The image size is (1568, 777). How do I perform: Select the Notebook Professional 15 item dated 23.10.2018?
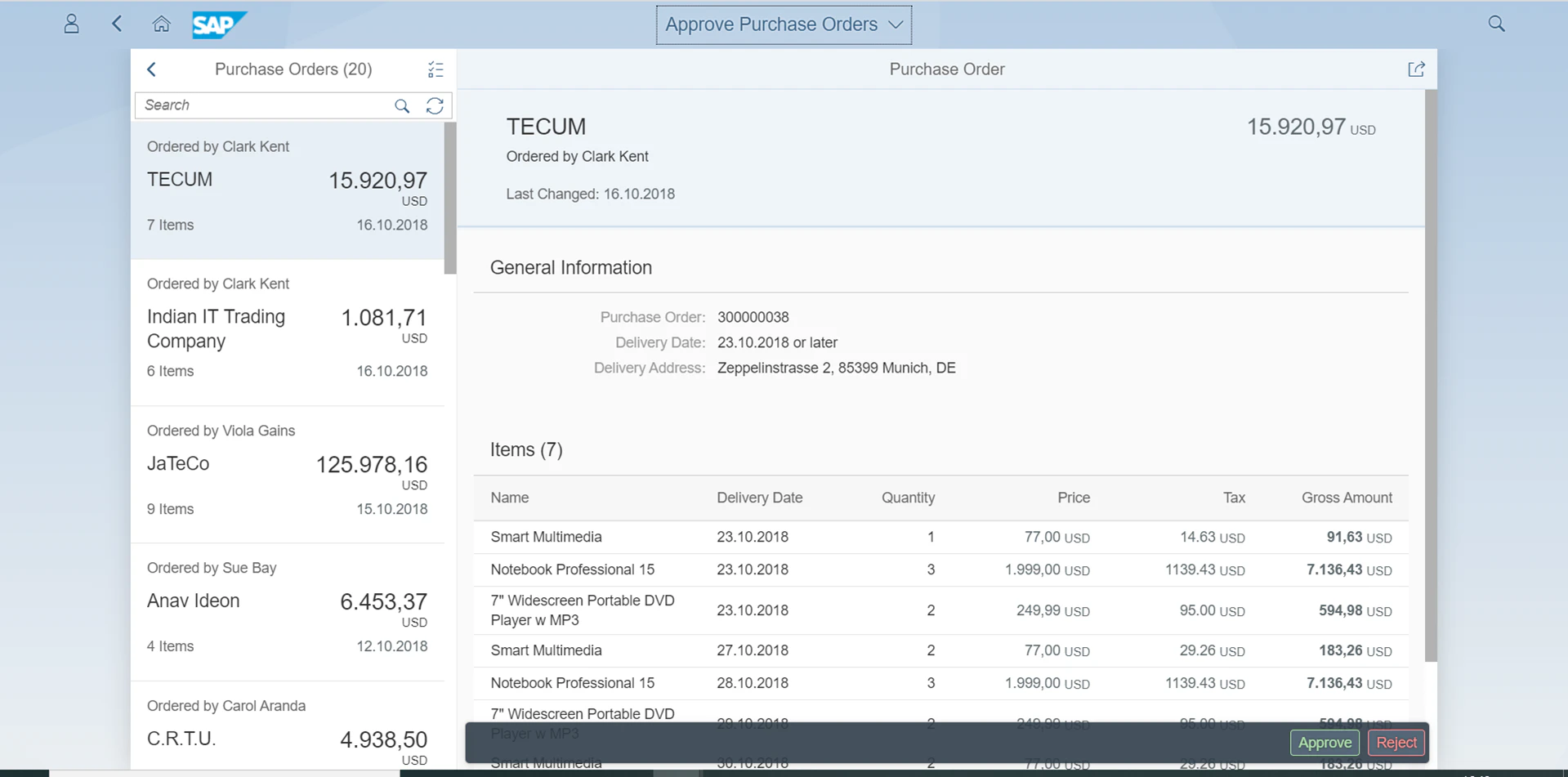(941, 570)
